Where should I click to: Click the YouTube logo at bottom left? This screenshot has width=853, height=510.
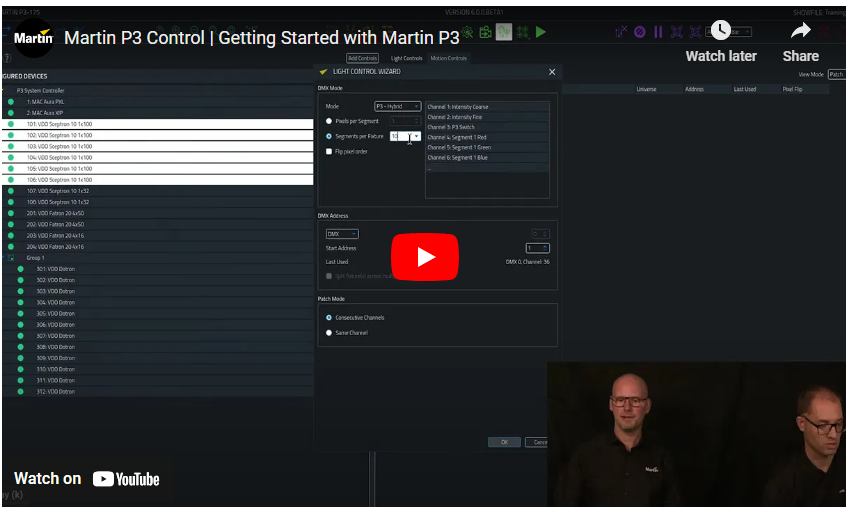[x=126, y=479]
